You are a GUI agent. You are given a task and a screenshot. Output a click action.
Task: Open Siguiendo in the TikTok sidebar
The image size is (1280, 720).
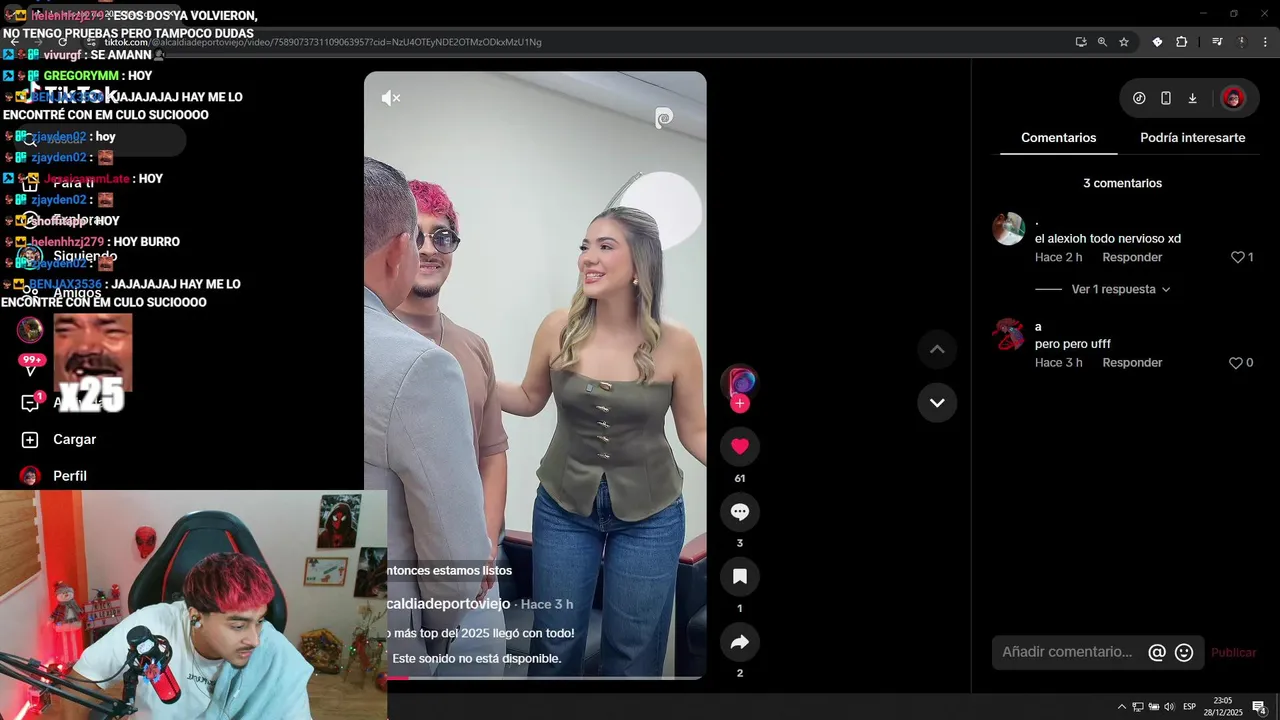85,256
